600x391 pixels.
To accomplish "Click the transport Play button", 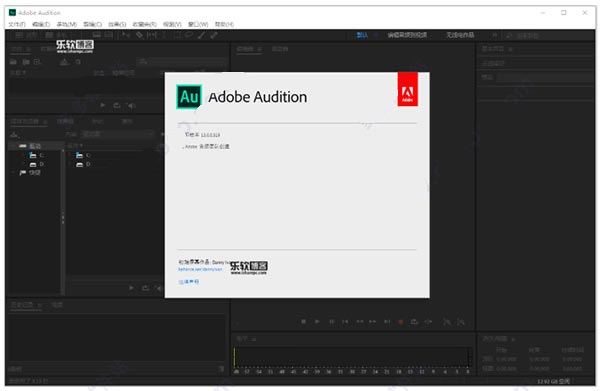I will tap(317, 322).
